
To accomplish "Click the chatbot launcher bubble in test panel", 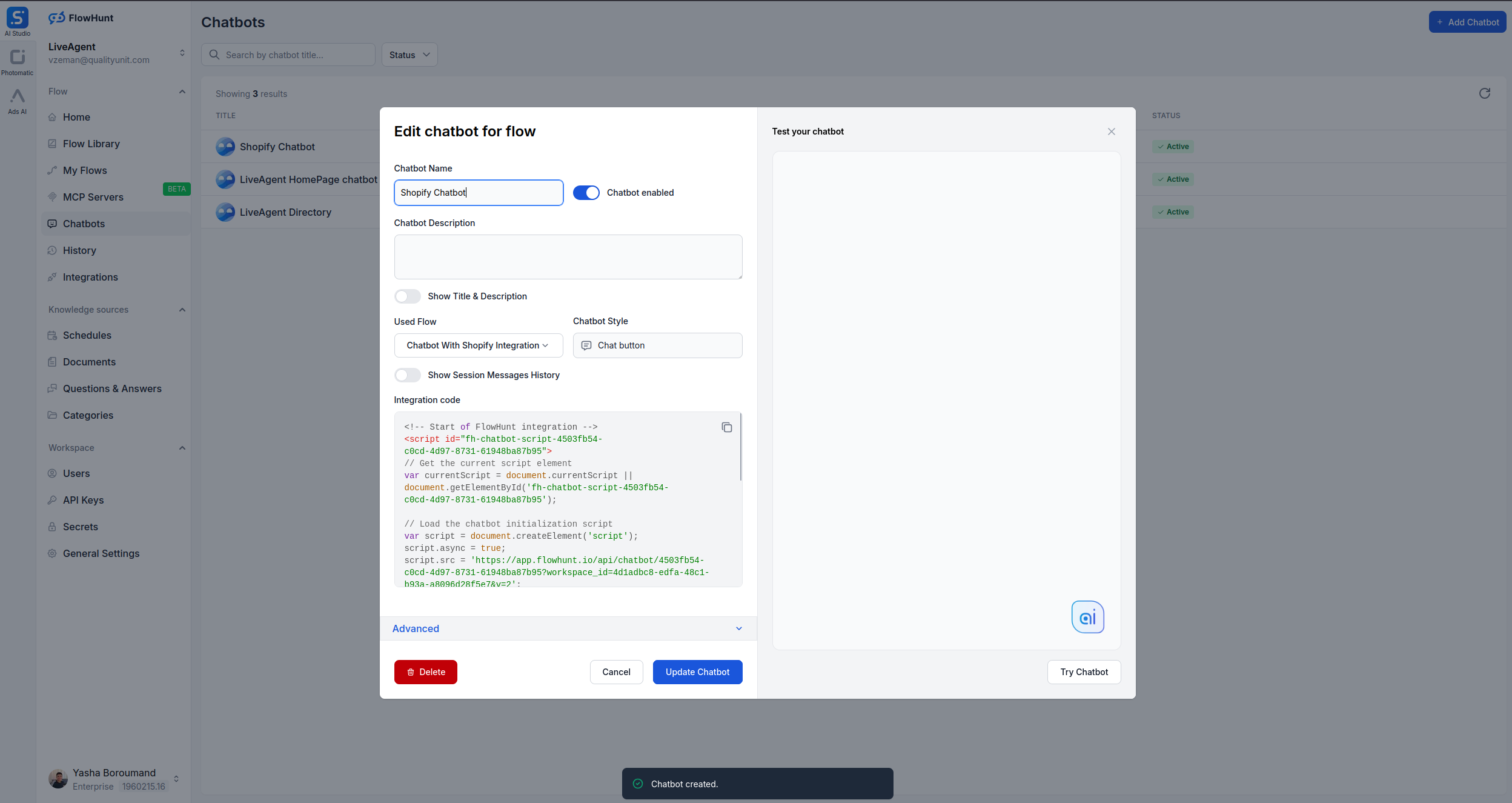I will (x=1087, y=617).
